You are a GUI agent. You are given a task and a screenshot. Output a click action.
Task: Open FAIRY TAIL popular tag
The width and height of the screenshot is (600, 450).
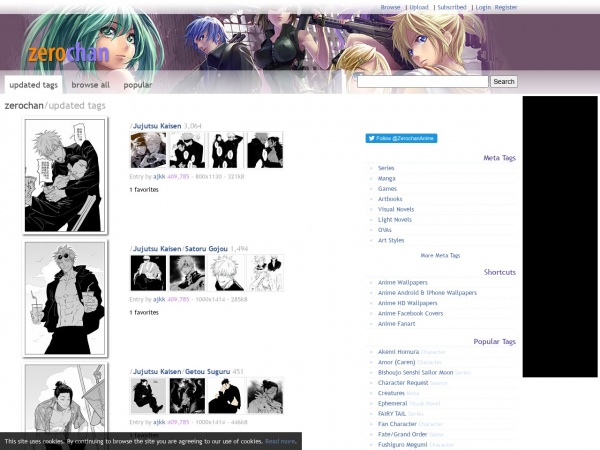pyautogui.click(x=391, y=414)
